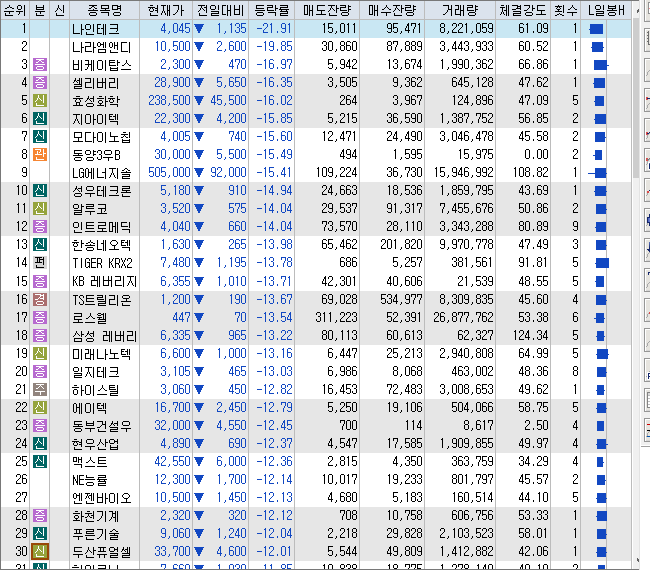This screenshot has height=570, width=650.
Task: Click the 증 badge in 비케이탑스 row
Action: (40, 64)
